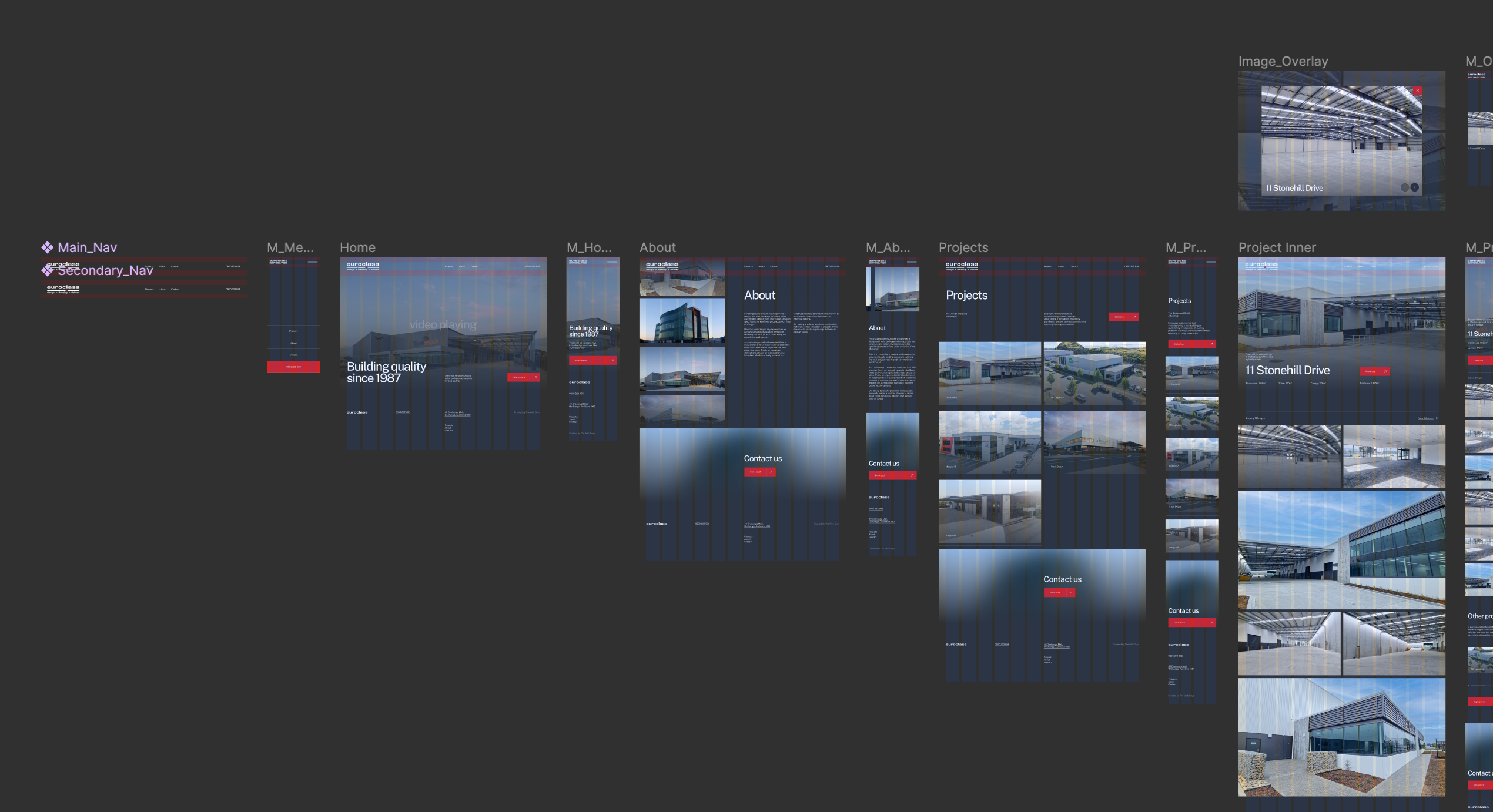1493x812 pixels.
Task: Click hamburger menu lines in M_Me frame
Action: (313, 262)
